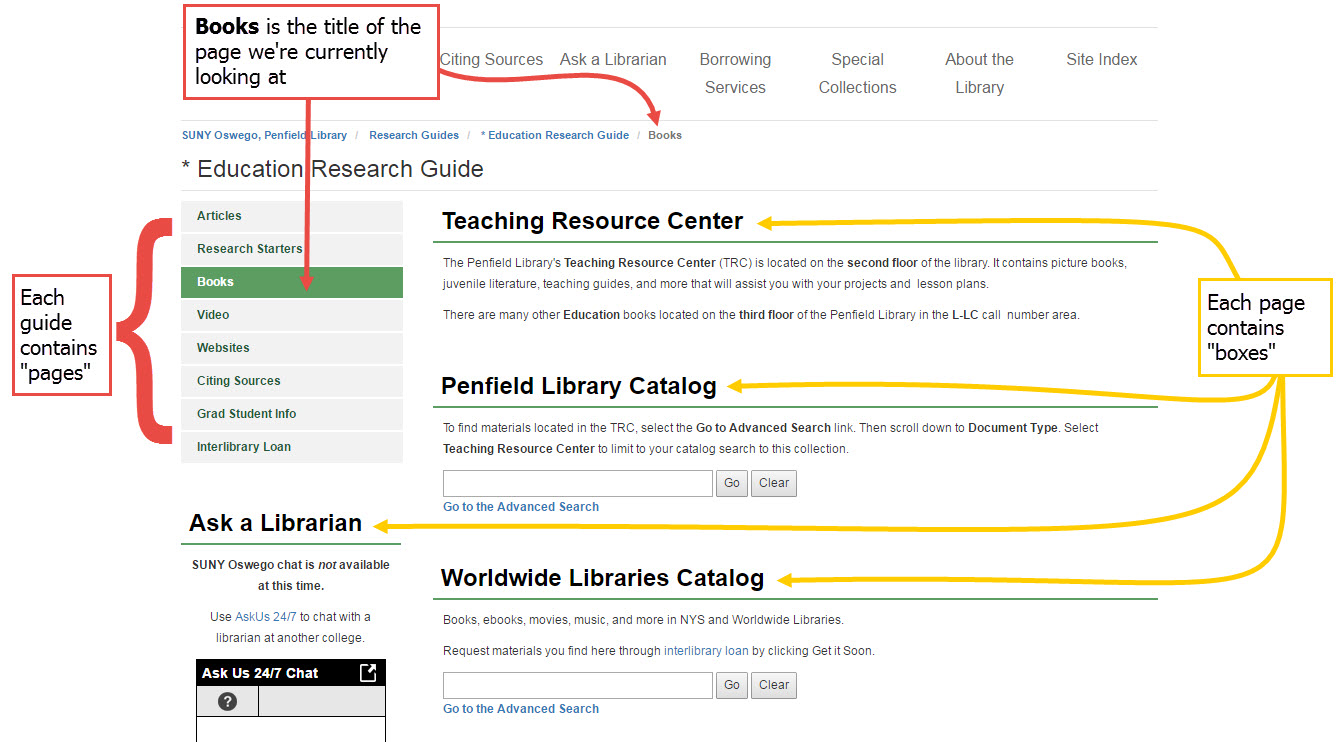Click the Ask a Librarian navigation link
The height and width of the screenshot is (742, 1341).
pyautogui.click(x=613, y=59)
